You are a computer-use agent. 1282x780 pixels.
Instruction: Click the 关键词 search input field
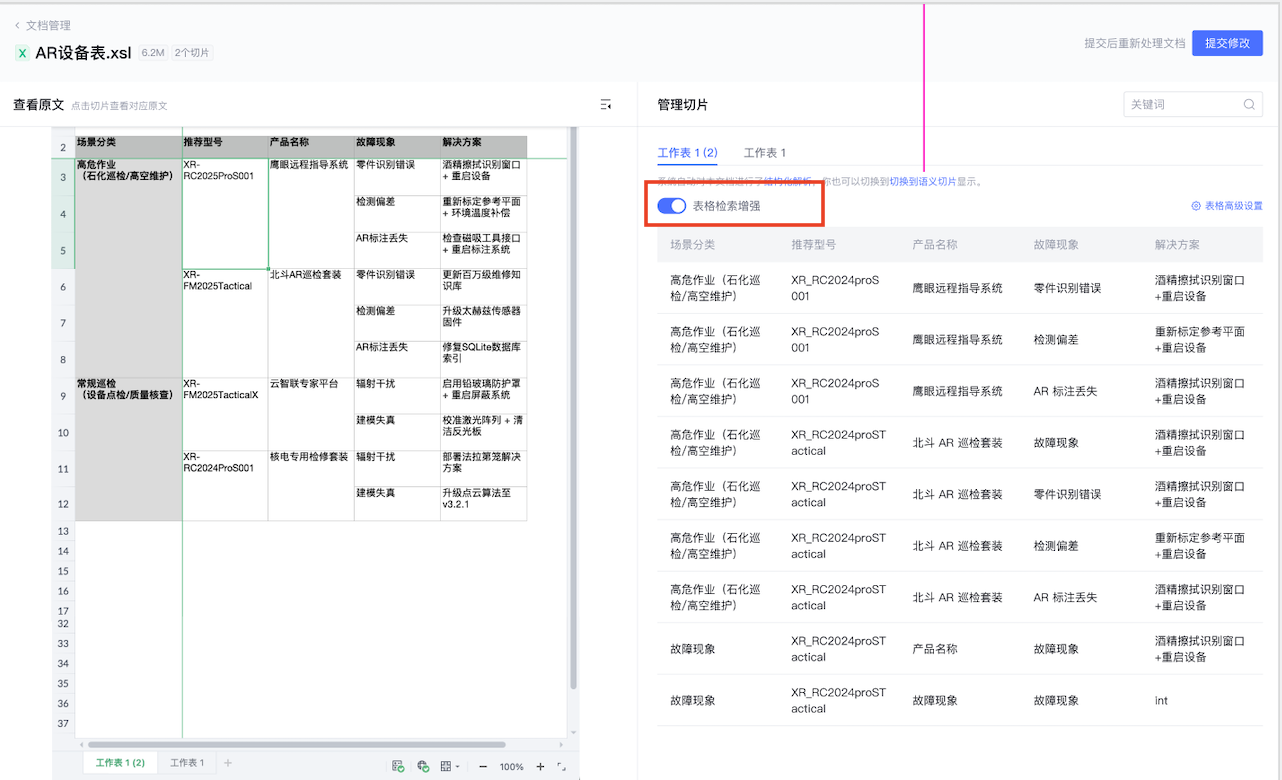(1182, 105)
